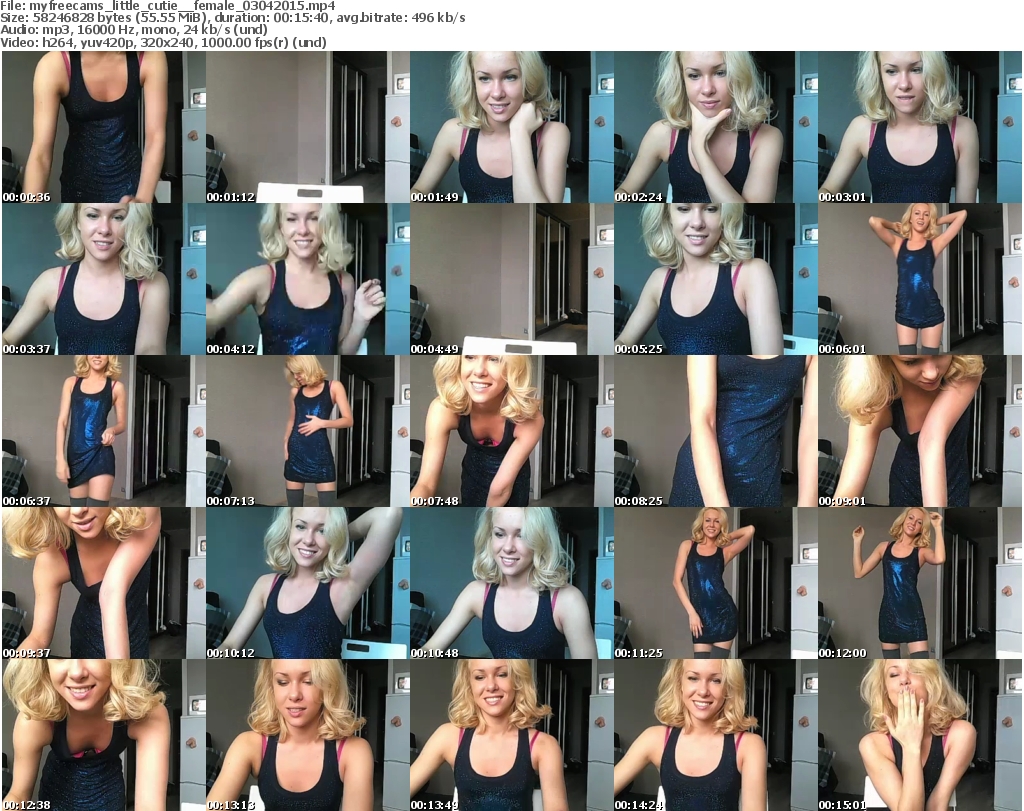Image resolution: width=1024 pixels, height=811 pixels.
Task: Click the frame stamped 00:12:38
Action: tap(104, 735)
